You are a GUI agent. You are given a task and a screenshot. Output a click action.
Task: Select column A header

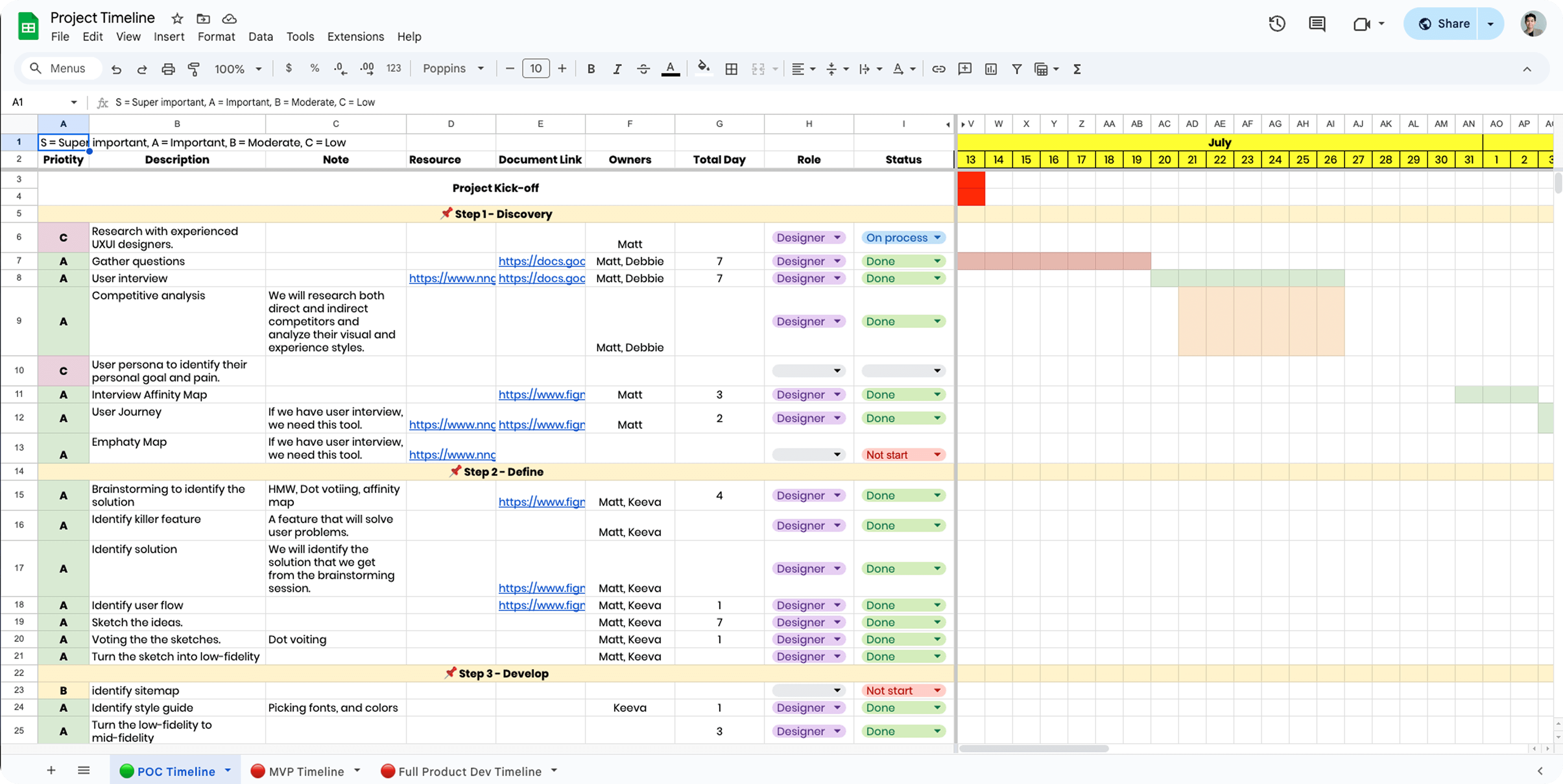click(63, 124)
